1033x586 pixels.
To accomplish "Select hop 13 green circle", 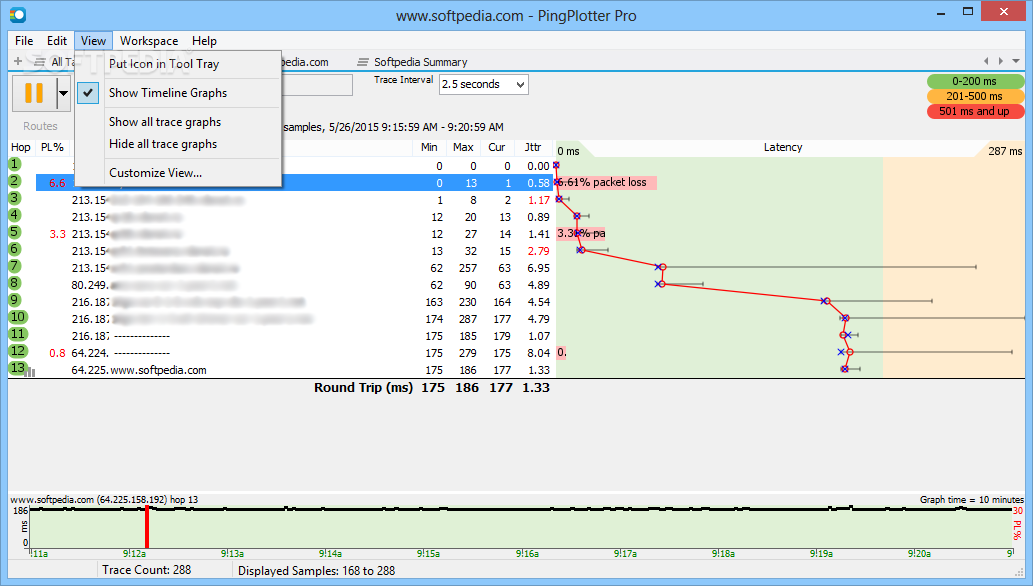I will tap(18, 368).
